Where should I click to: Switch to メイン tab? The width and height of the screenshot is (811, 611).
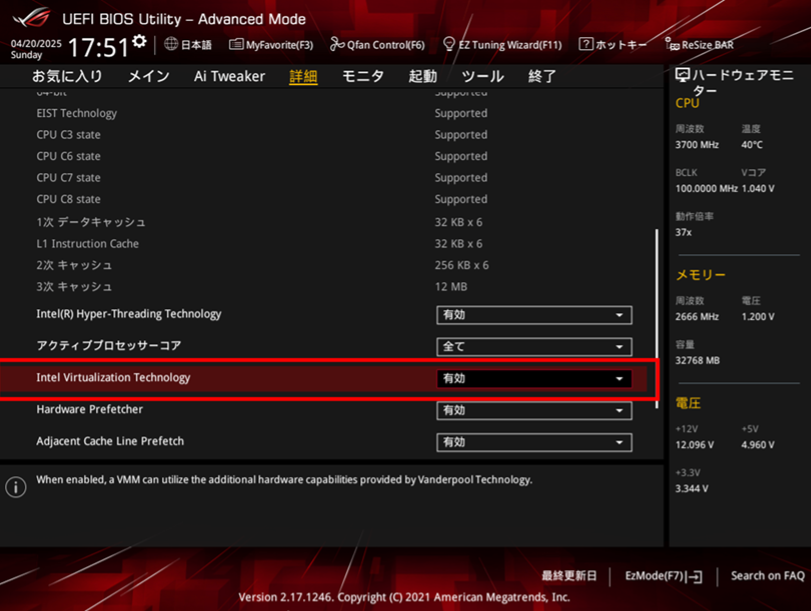tap(148, 77)
